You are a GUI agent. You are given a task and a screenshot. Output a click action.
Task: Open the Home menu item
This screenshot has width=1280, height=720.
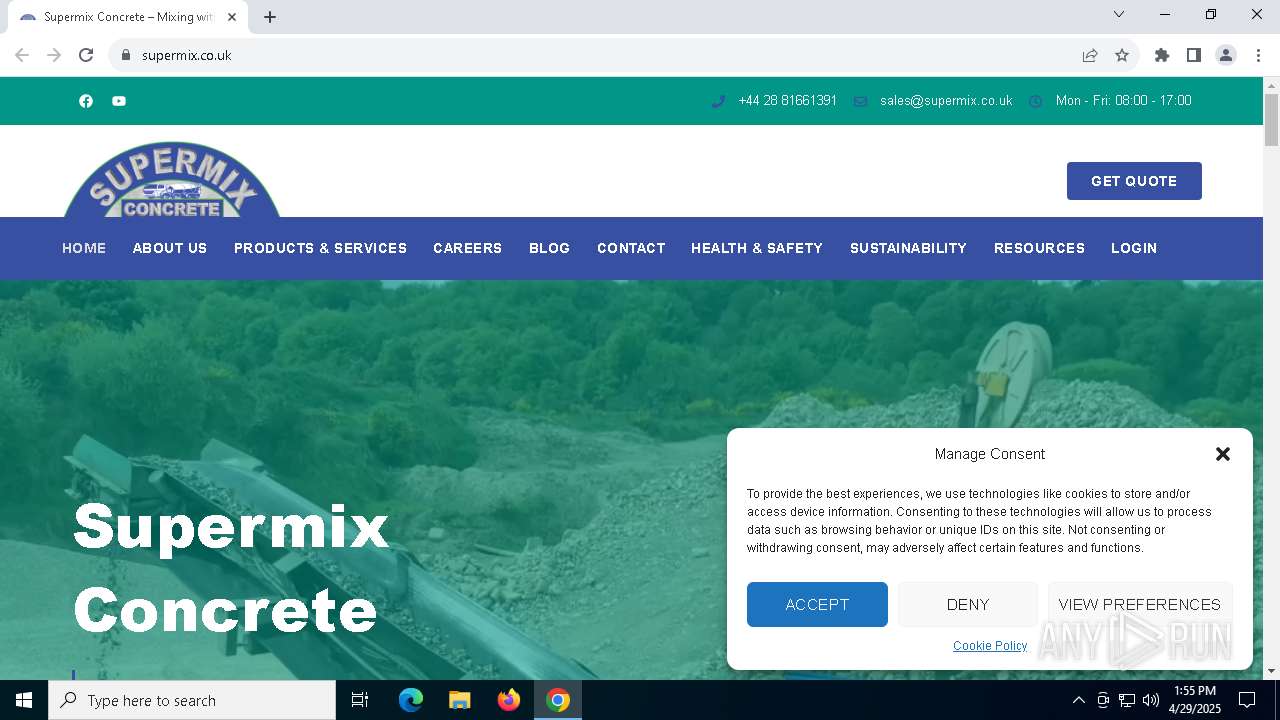[x=84, y=248]
